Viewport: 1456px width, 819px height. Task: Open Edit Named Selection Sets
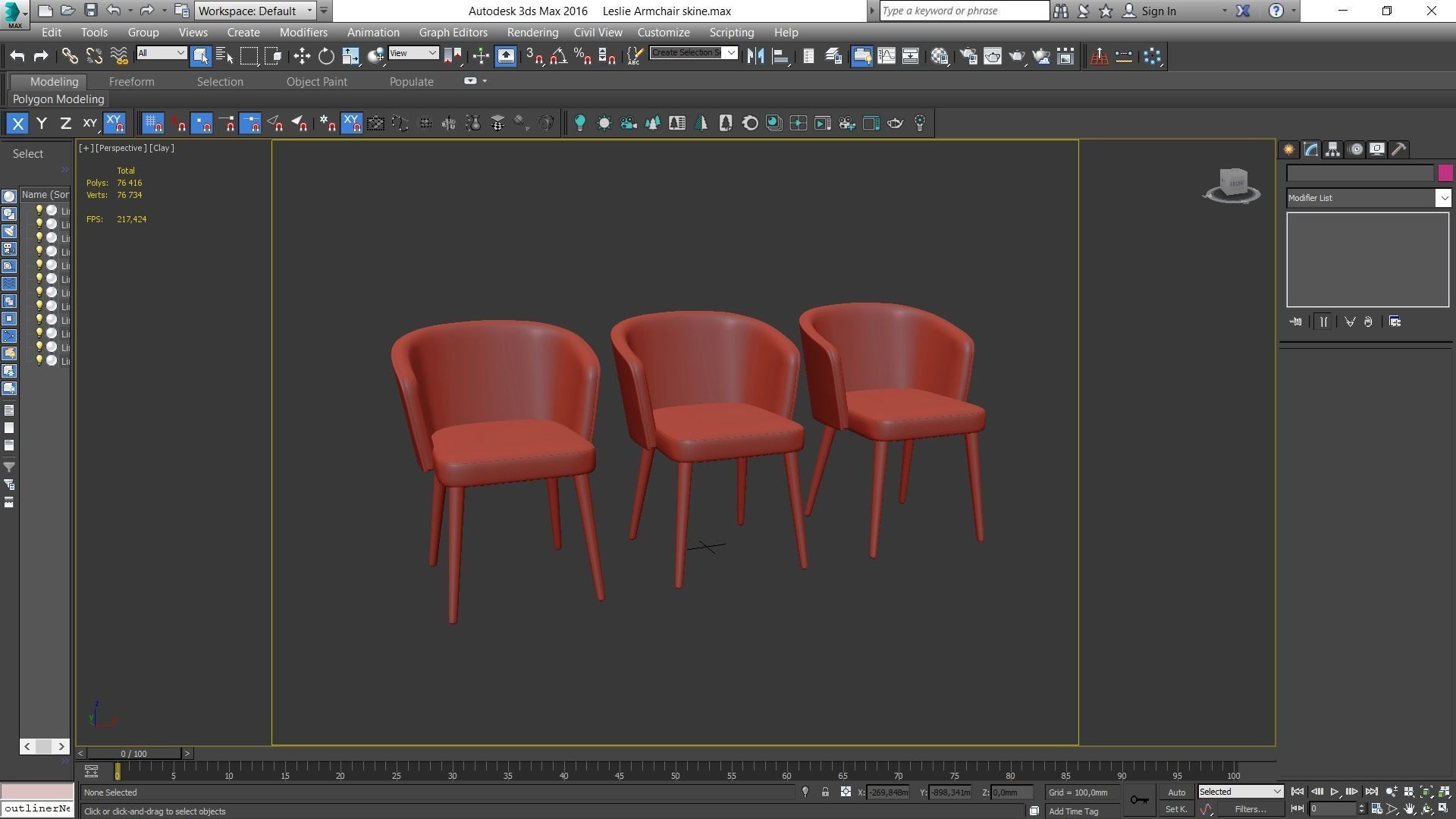coord(635,56)
